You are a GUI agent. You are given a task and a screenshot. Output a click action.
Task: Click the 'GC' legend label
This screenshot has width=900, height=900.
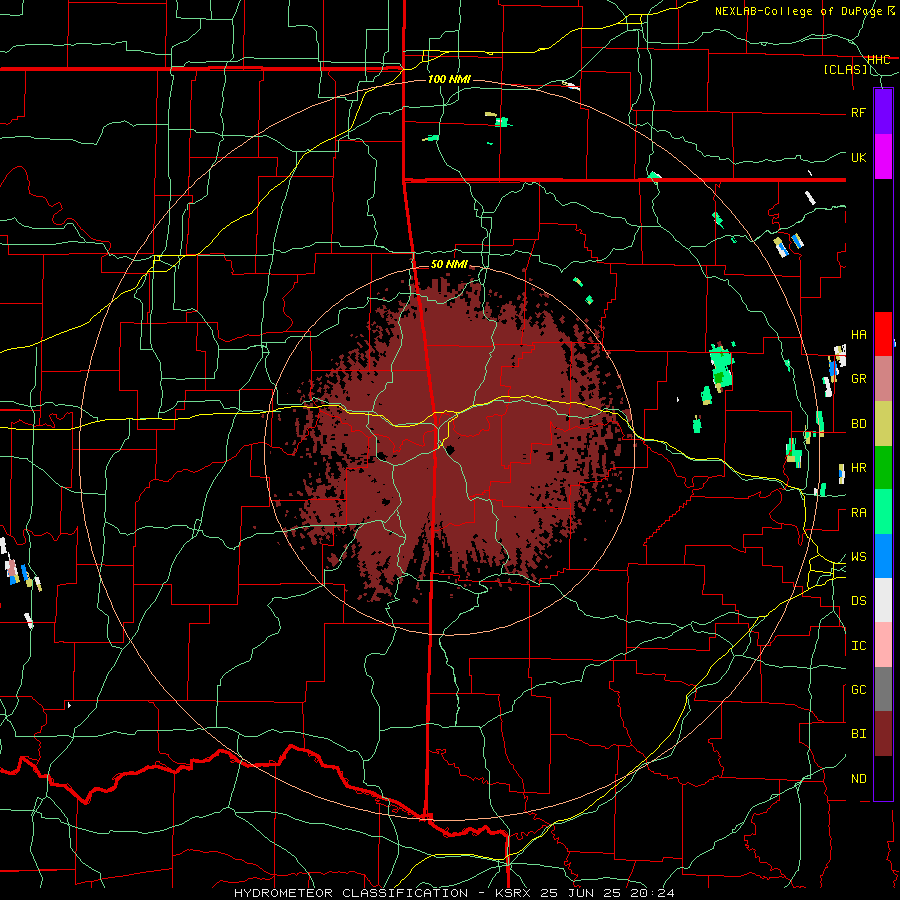click(858, 690)
